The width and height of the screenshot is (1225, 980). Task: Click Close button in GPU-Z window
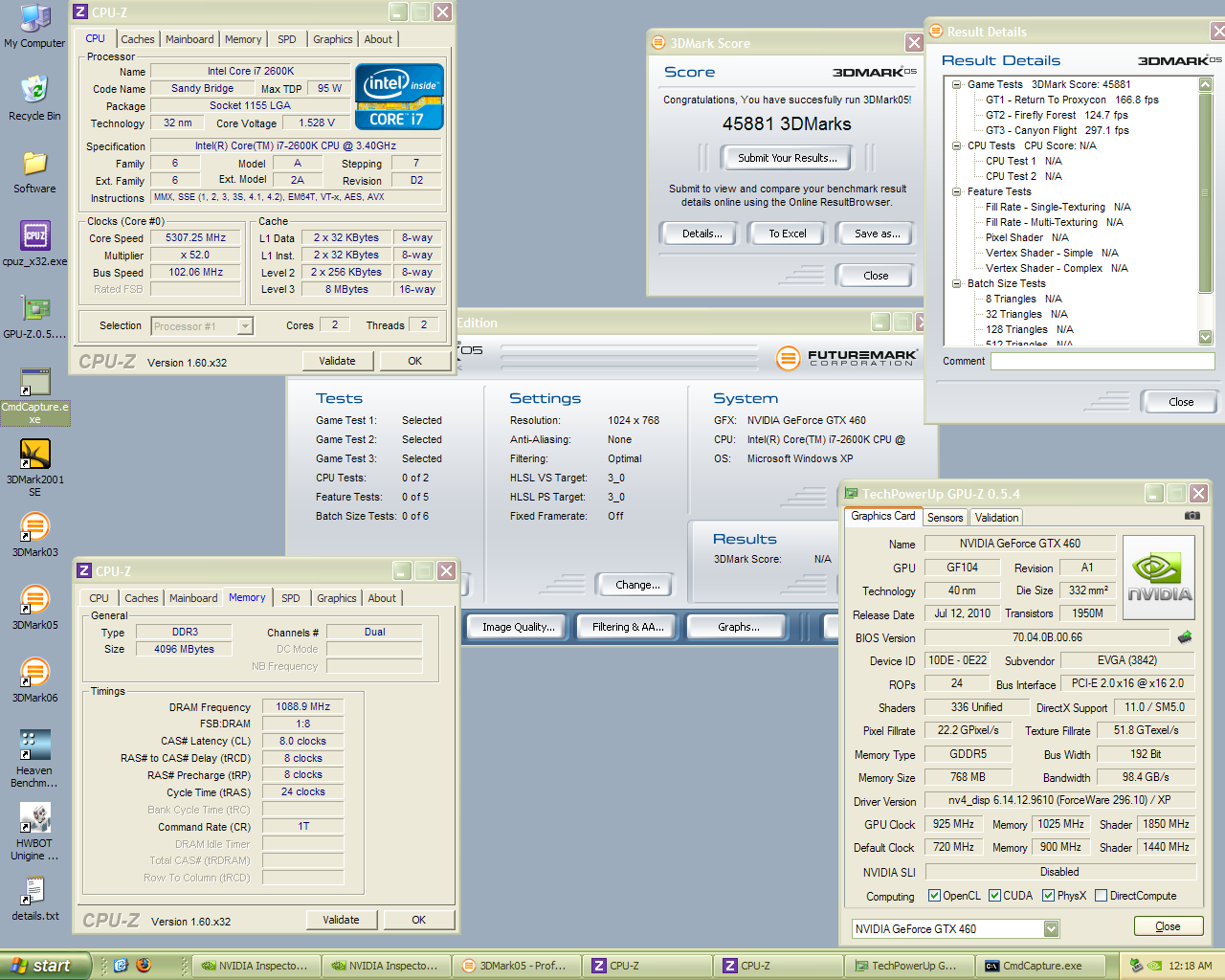[x=1169, y=926]
